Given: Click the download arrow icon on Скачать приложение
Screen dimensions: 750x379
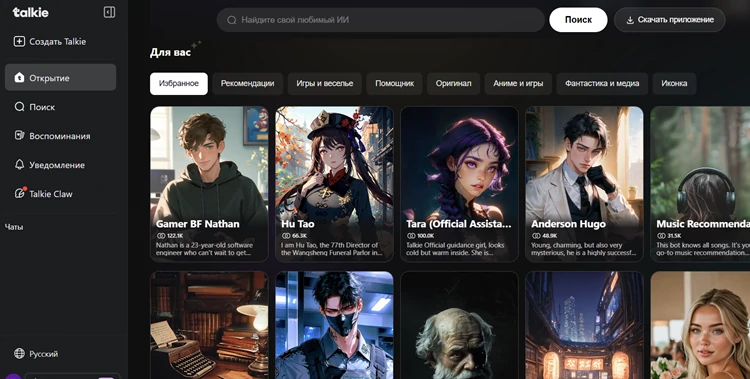Looking at the screenshot, I should pyautogui.click(x=630, y=20).
